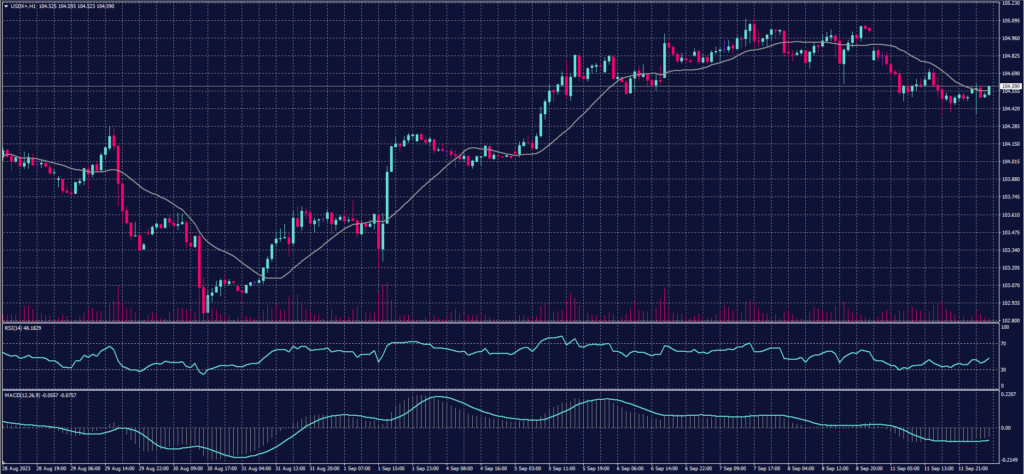Image resolution: width=1024 pixels, height=474 pixels.
Task: Click the triangle arrow before USDX symbol
Action: (x=5, y=6)
